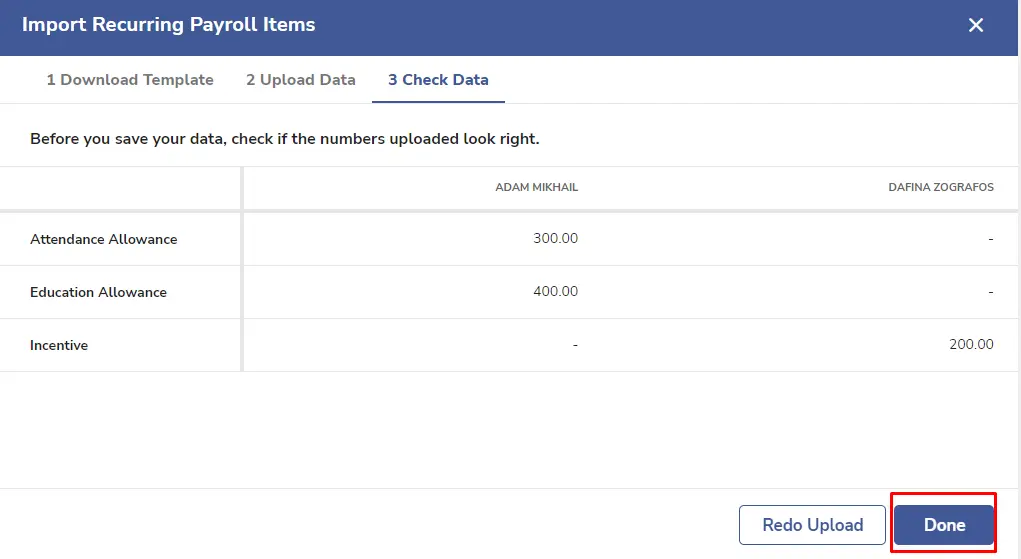Select the 3 Check Data tab
The image size is (1021, 559).
[x=438, y=79]
